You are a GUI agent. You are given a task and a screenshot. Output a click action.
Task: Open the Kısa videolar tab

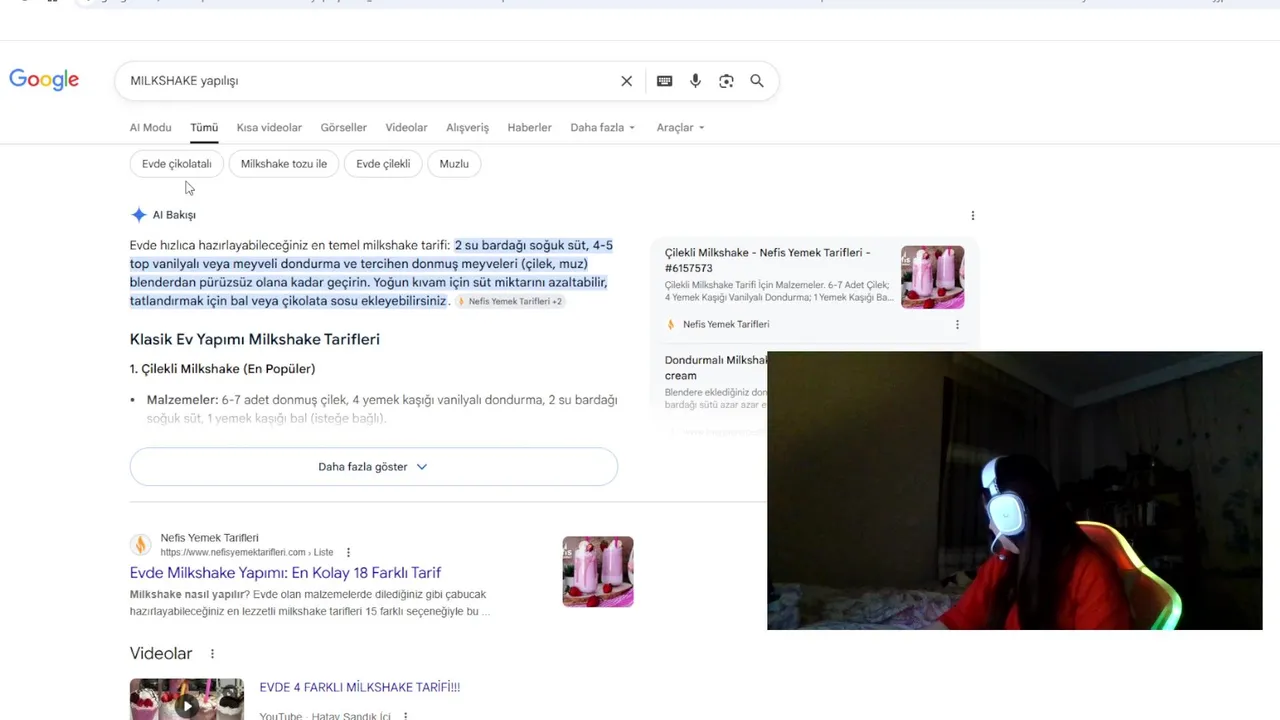pyautogui.click(x=269, y=128)
